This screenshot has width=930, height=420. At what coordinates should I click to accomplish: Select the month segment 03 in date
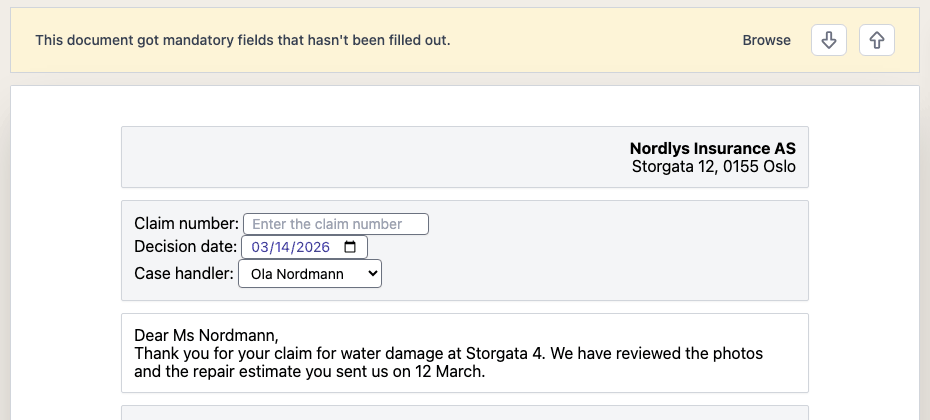tap(259, 247)
